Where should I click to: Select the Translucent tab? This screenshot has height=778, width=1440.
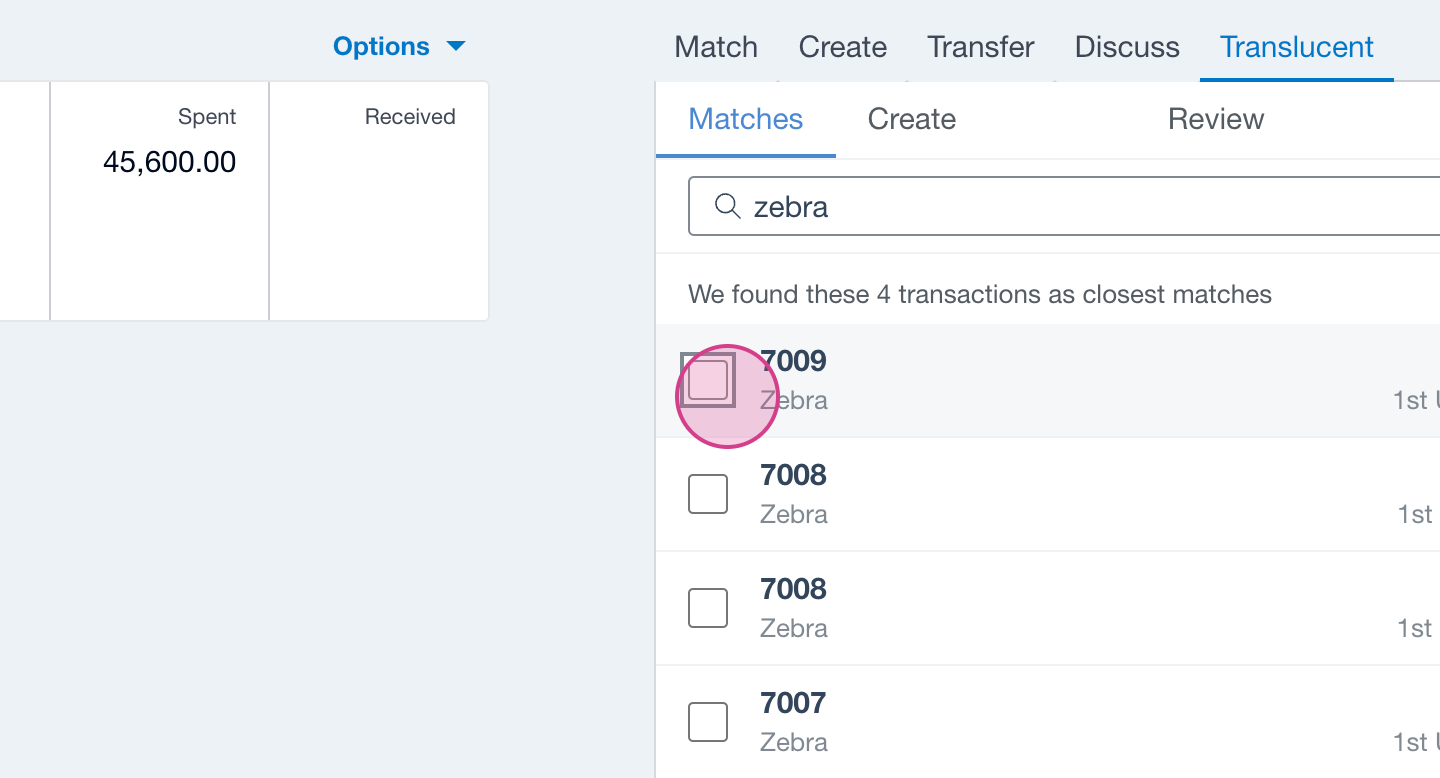click(1297, 47)
